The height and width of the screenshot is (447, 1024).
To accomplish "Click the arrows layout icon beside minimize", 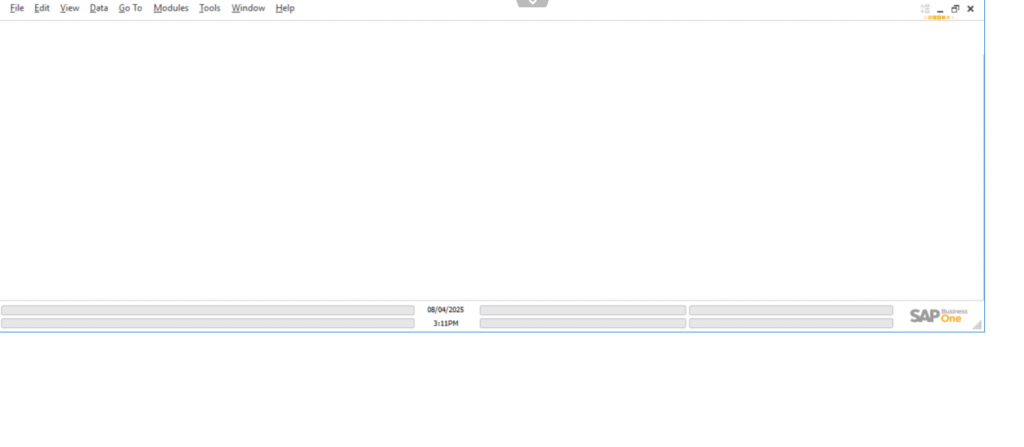I will 925,8.
